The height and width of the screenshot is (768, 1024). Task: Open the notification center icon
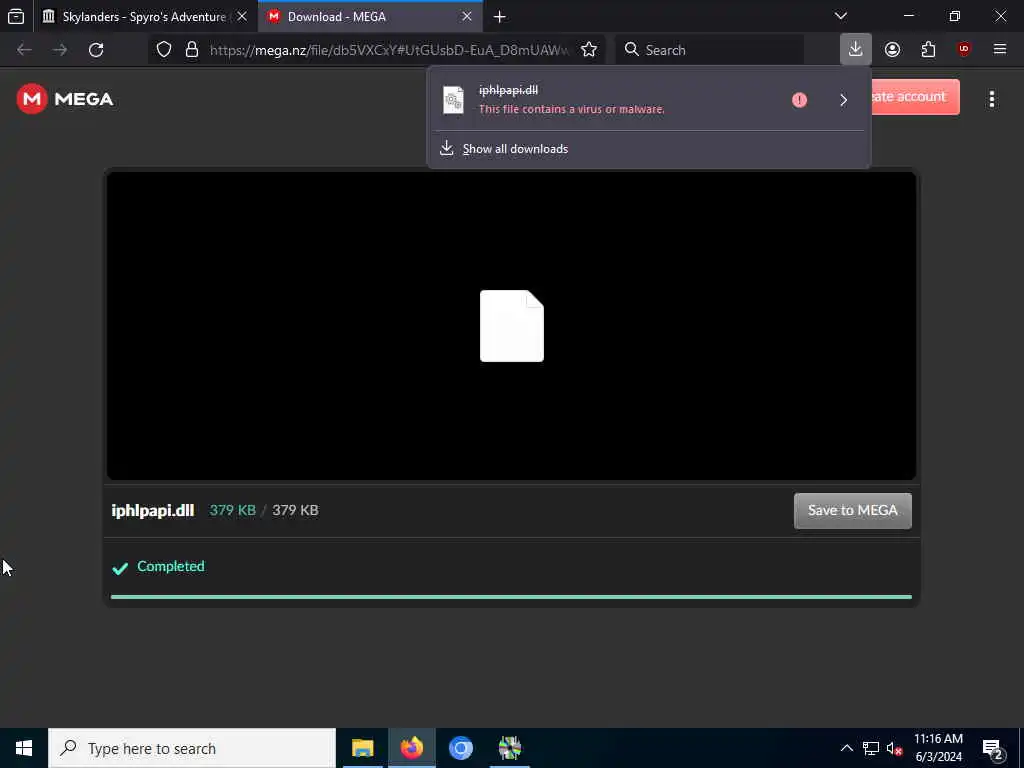(x=993, y=748)
